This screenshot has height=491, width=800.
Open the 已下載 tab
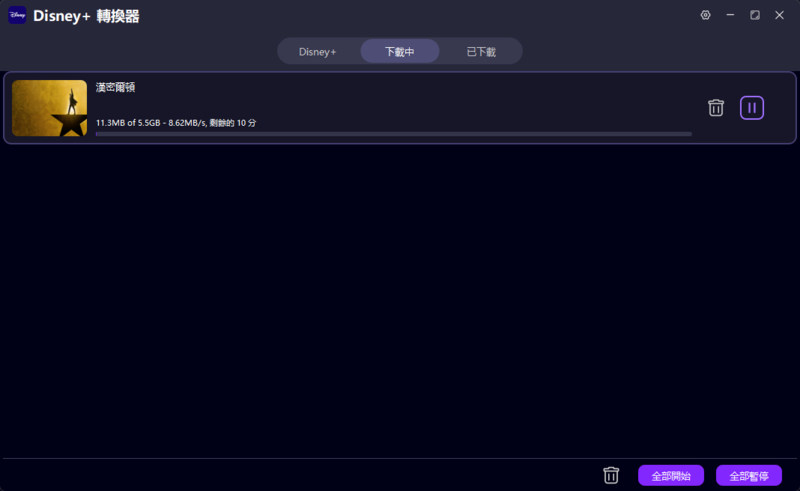coord(481,51)
